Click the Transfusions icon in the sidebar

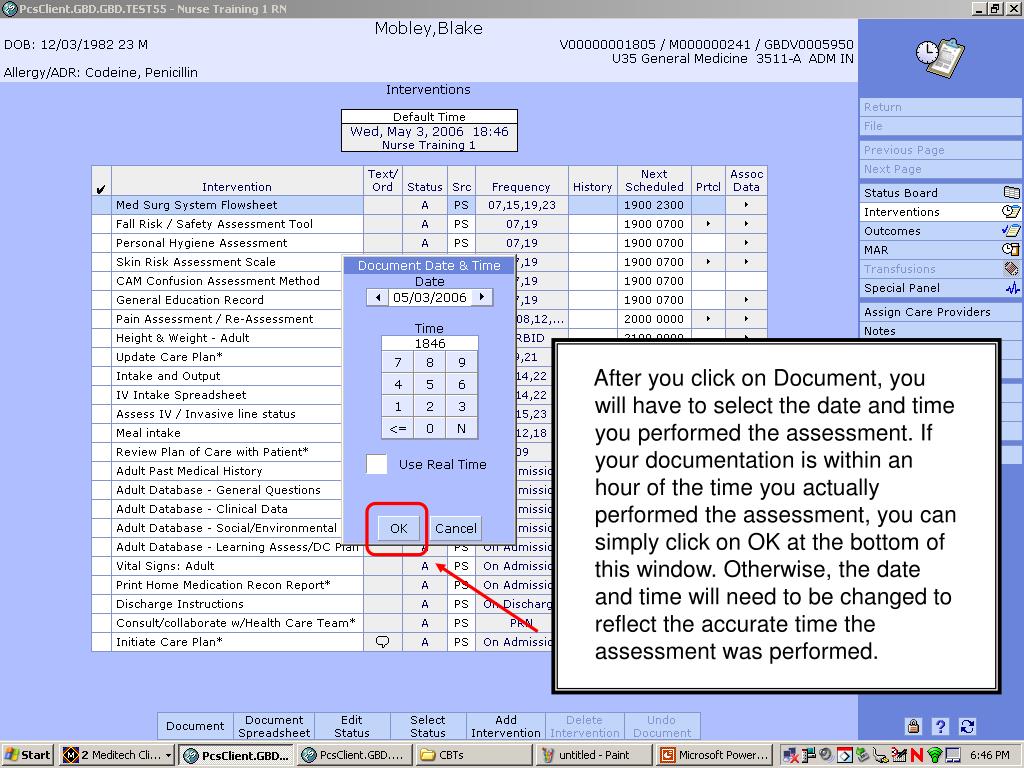coord(1011,268)
